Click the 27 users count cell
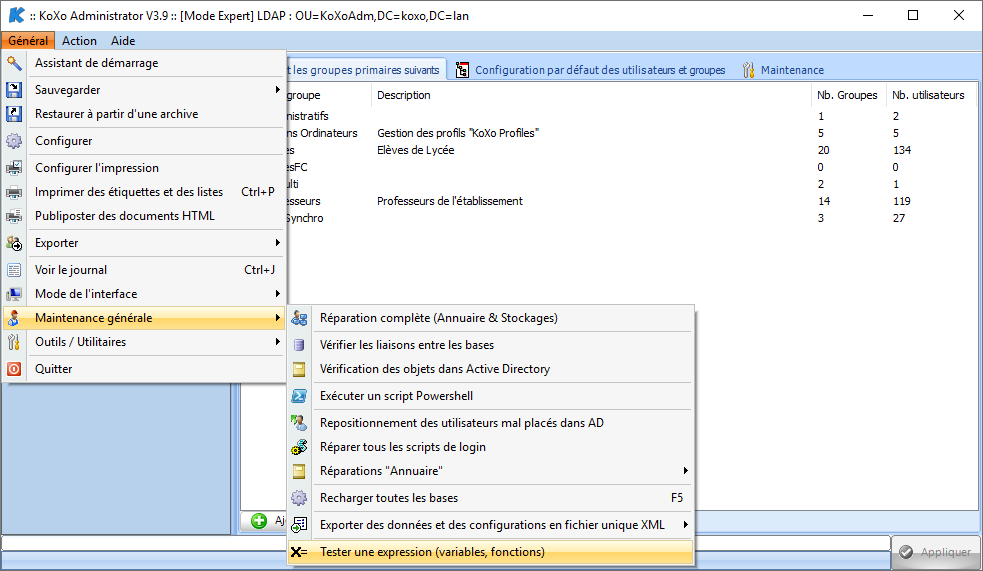The image size is (983, 571). click(899, 218)
